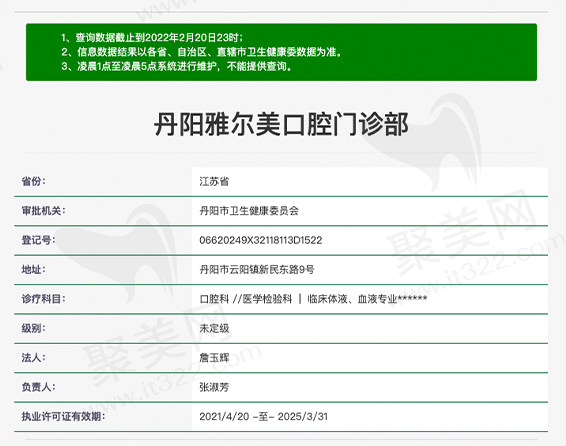Click the notice line 查询数据截止到2022年2月20日23时
566x446 pixels.
point(152,38)
